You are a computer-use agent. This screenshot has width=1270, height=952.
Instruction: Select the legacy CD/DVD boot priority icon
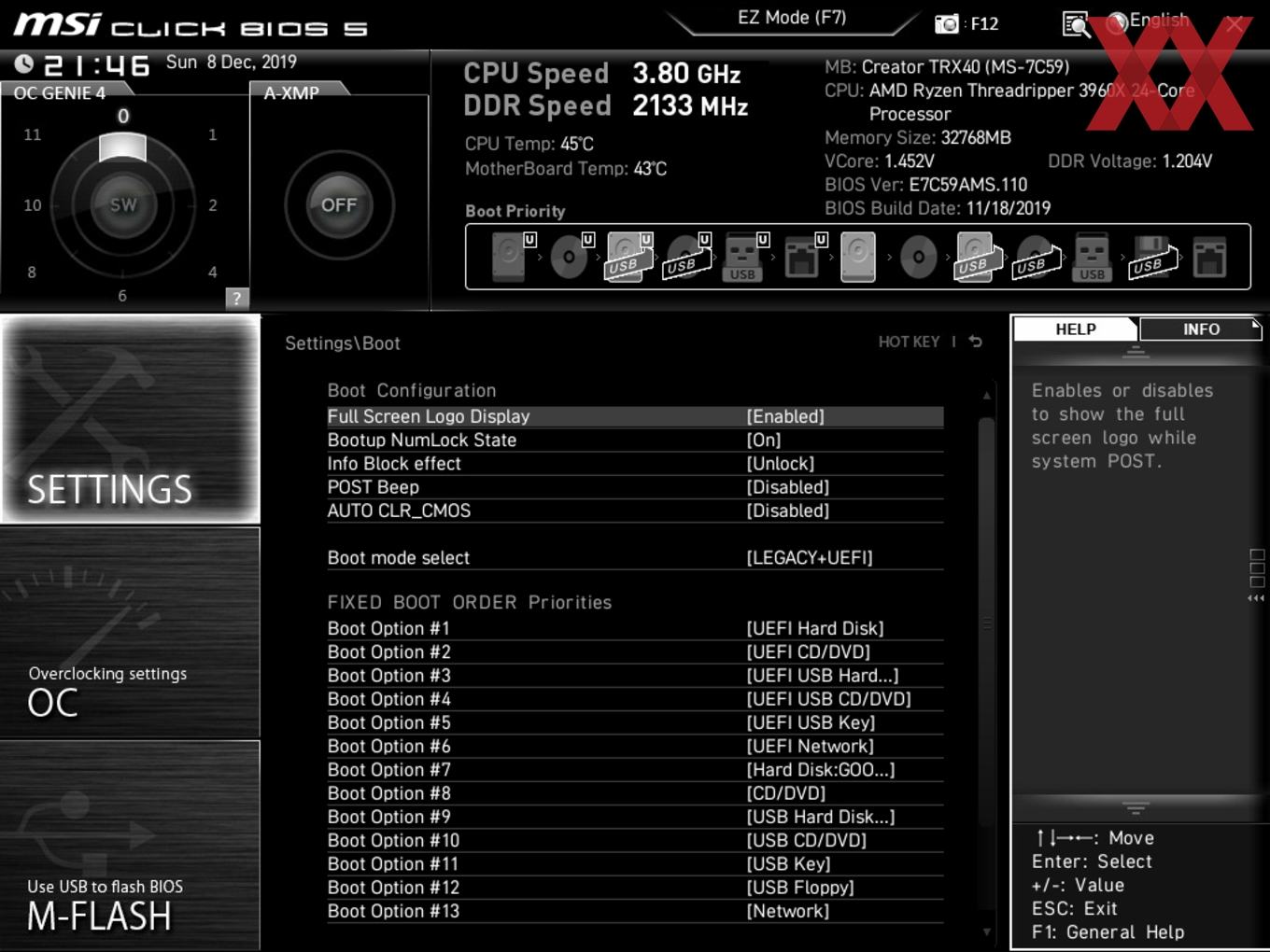click(918, 256)
